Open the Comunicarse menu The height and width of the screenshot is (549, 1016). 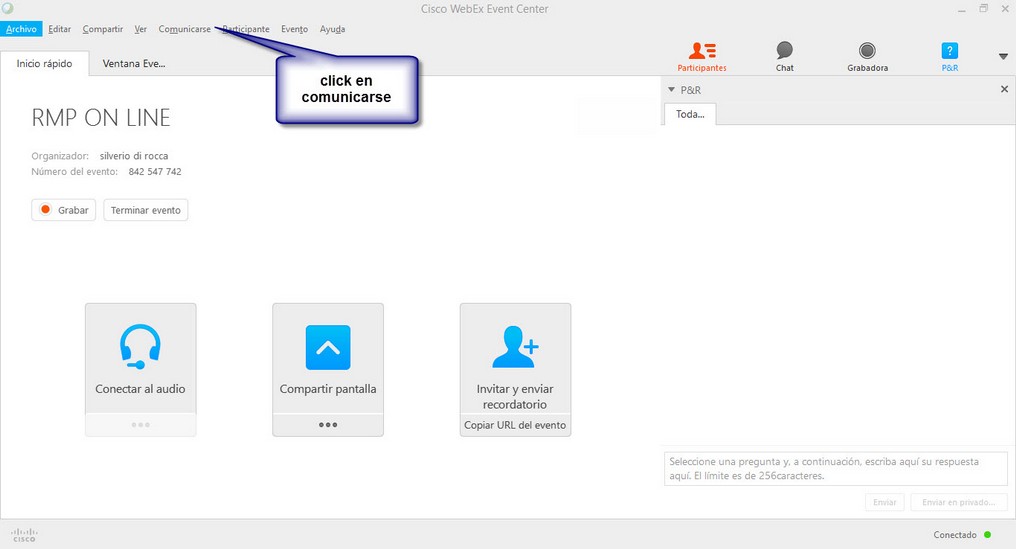[185, 29]
